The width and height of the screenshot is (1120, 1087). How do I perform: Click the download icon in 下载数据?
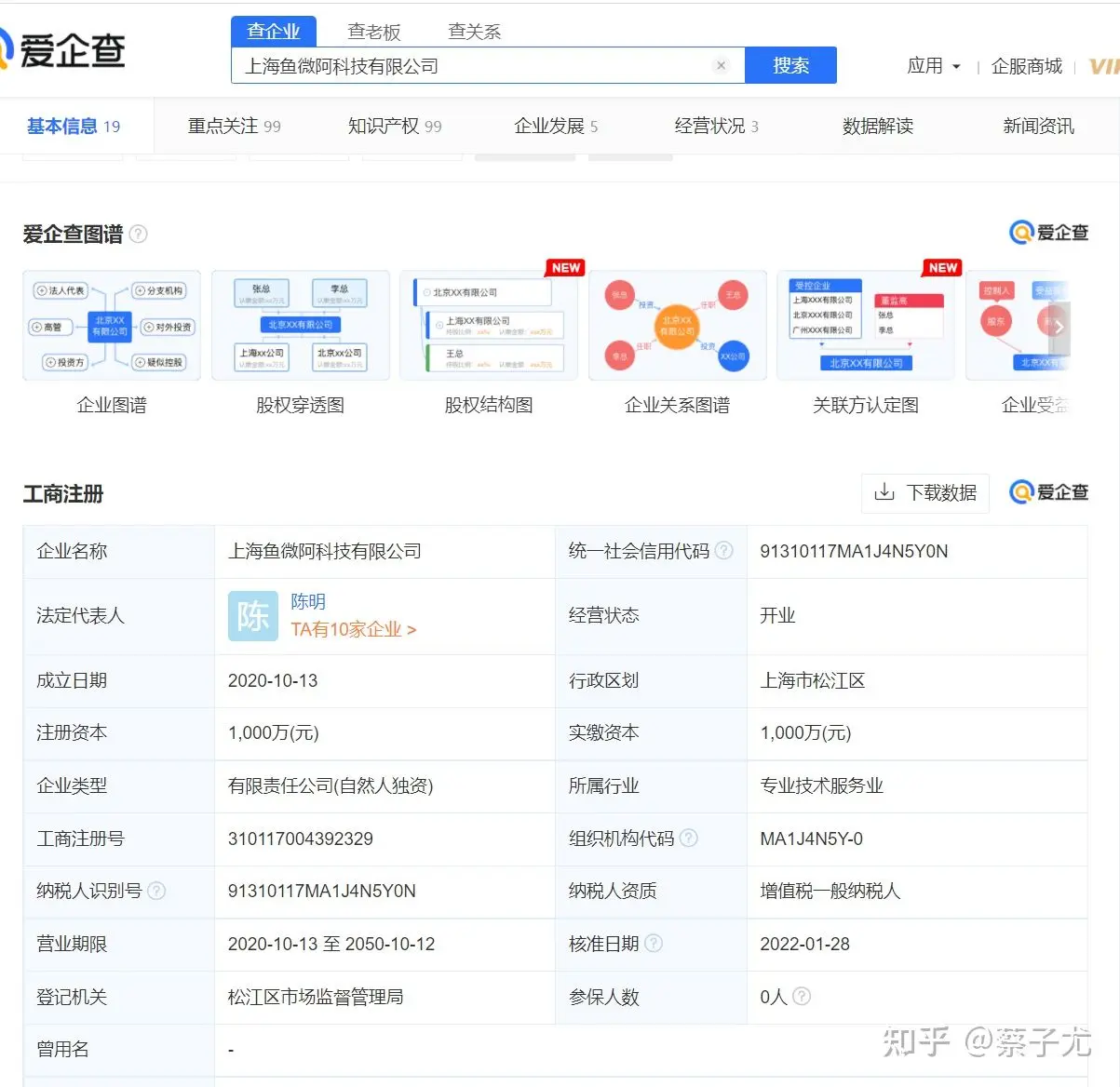tap(884, 492)
